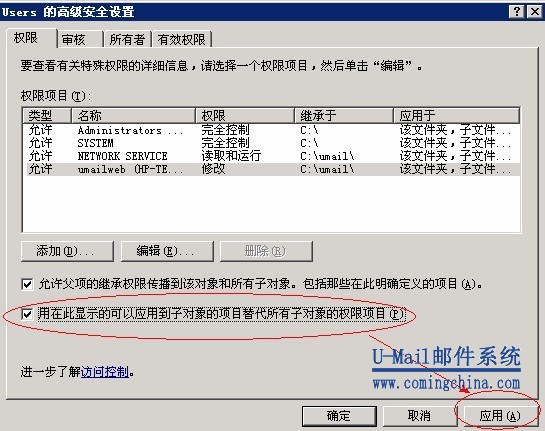
Task: Sort by the 应用于 column header
Action: tap(456, 115)
